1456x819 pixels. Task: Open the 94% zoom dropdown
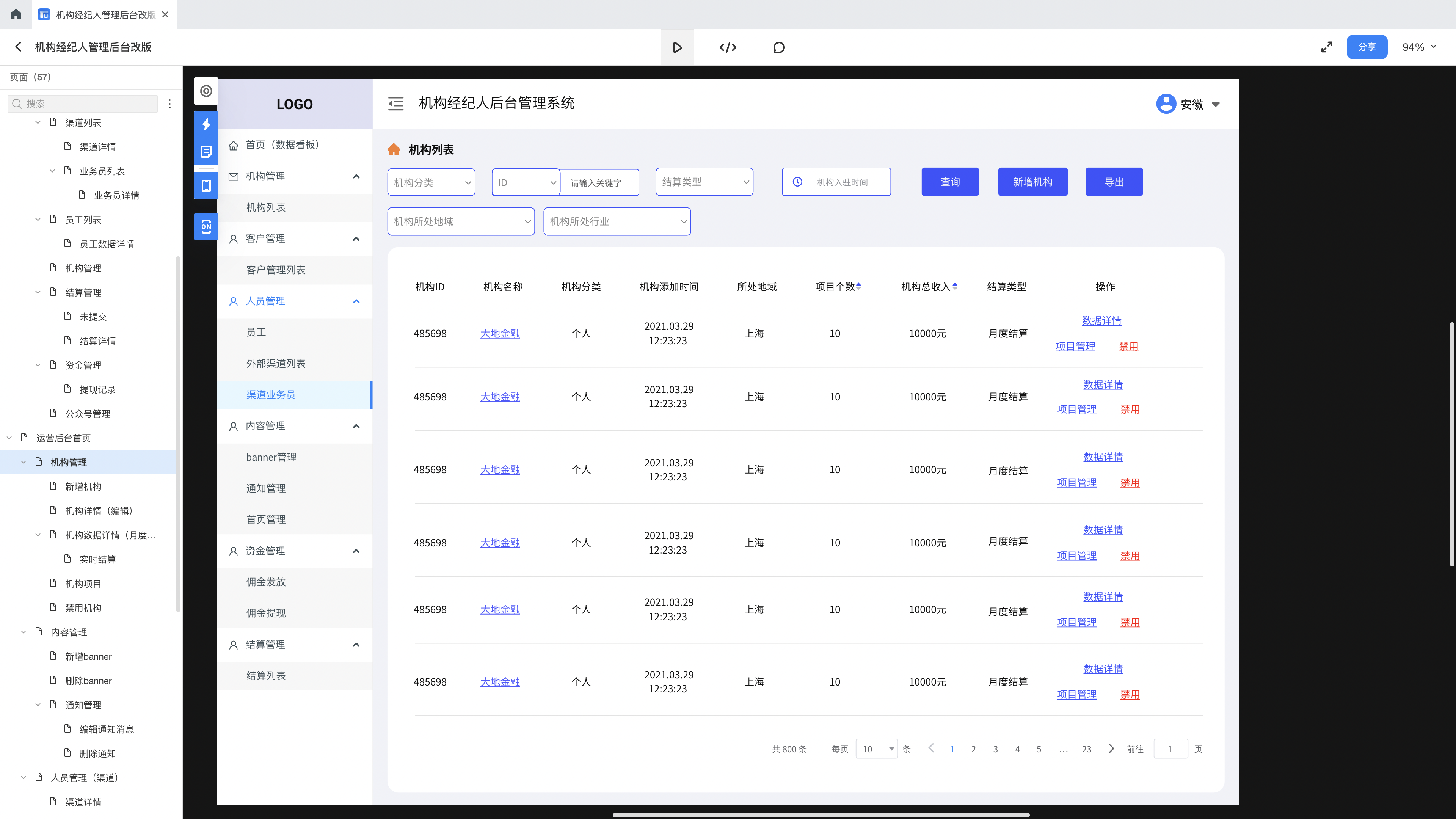(1419, 47)
